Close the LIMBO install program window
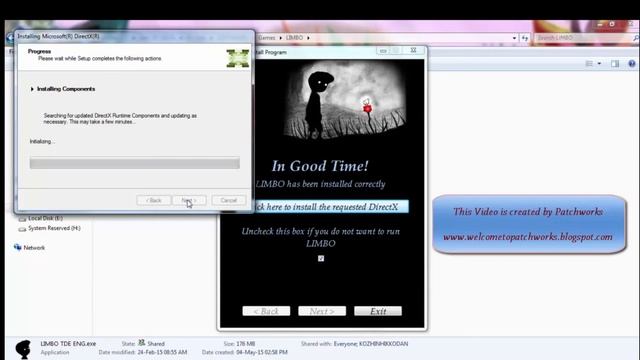Image resolution: width=640 pixels, height=360 pixels. pyautogui.click(x=413, y=50)
